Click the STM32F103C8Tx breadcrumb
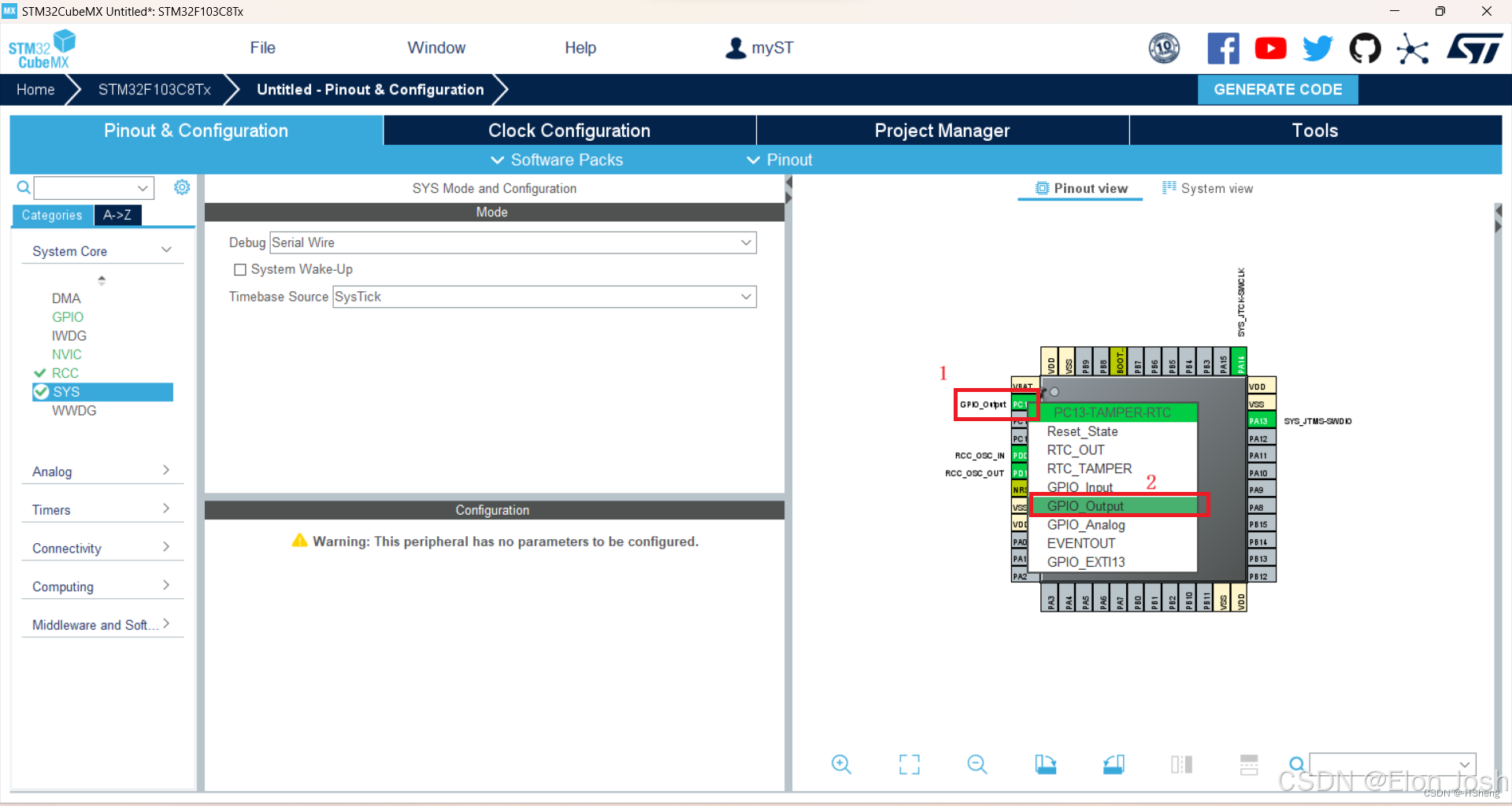1512x806 pixels. 154,90
